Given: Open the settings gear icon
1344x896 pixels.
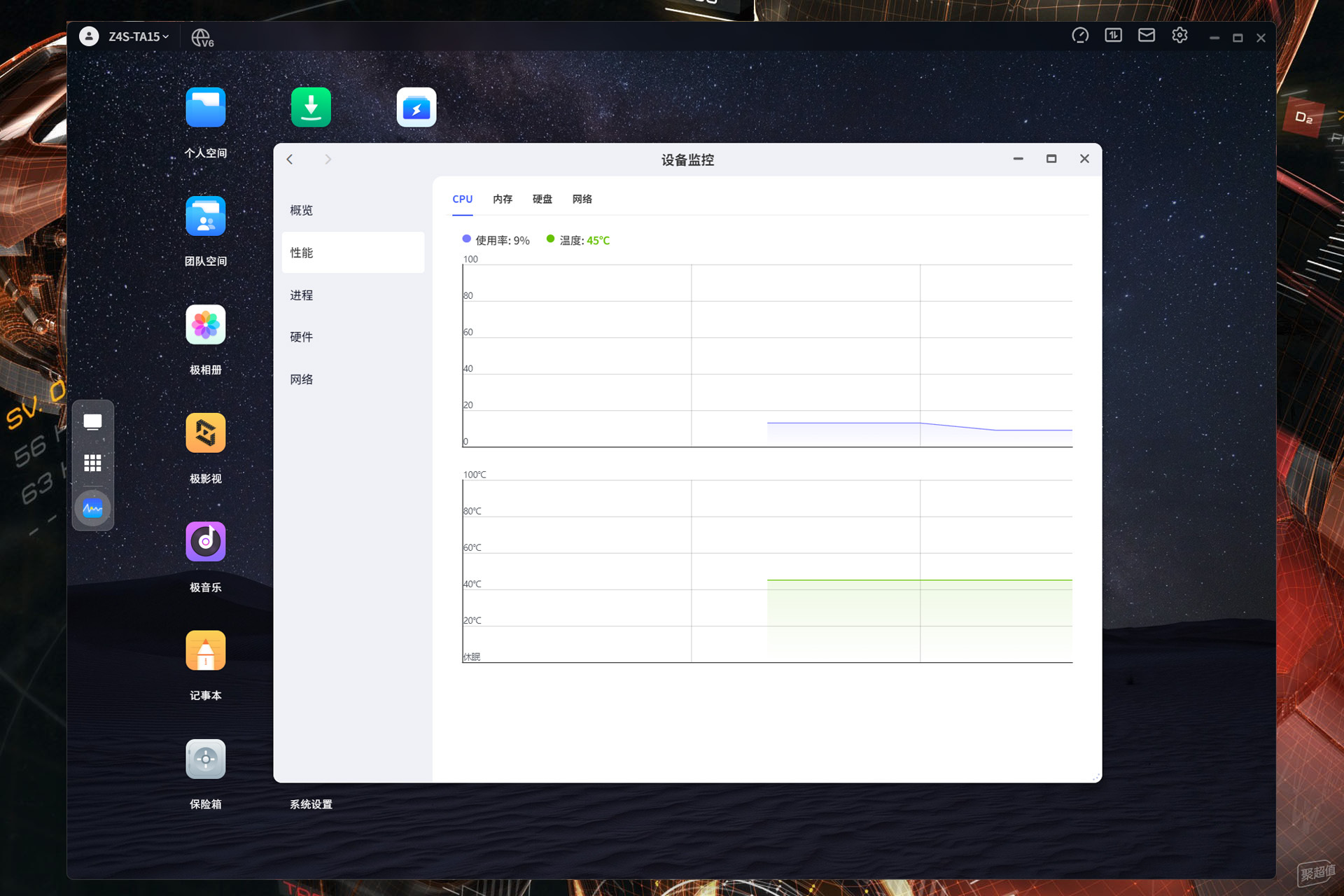Looking at the screenshot, I should click(1179, 36).
